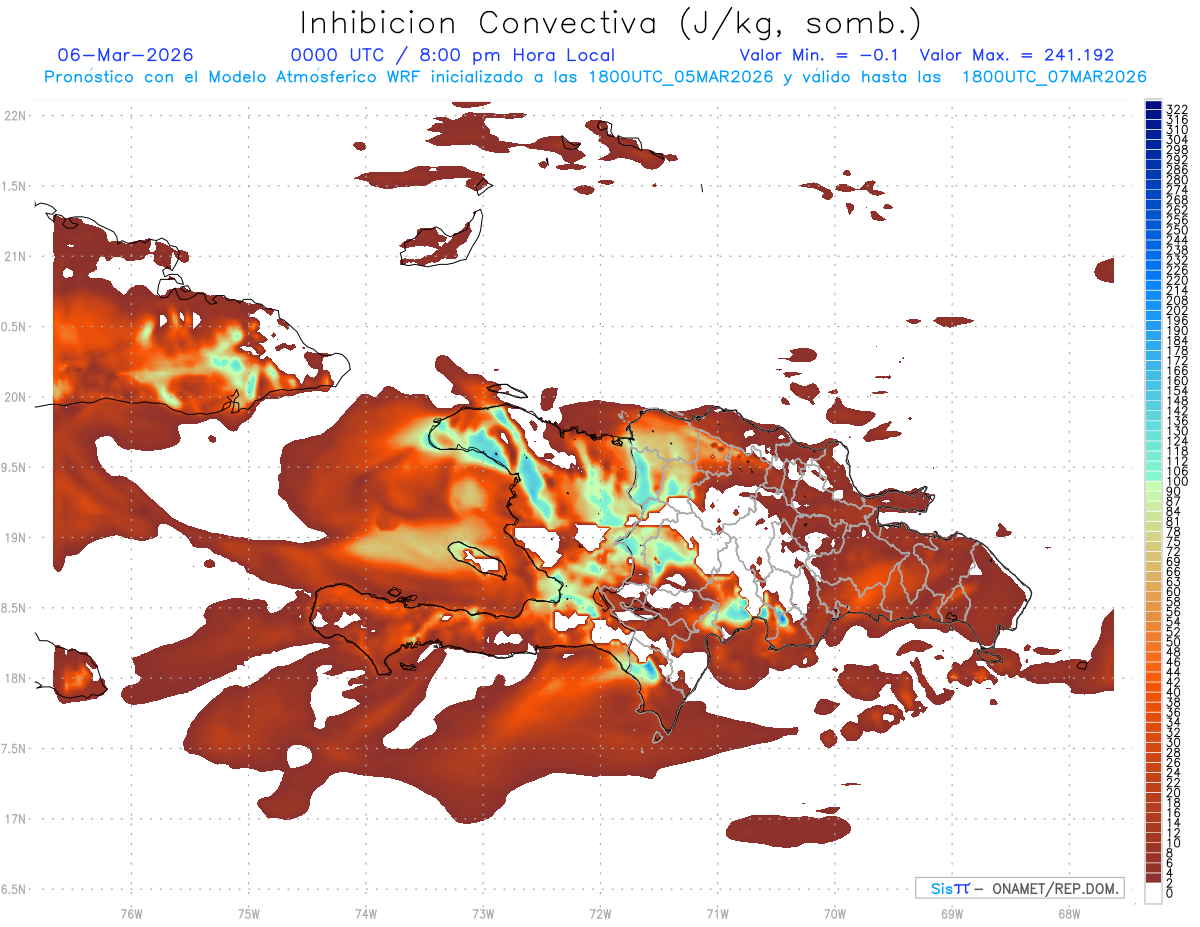The height and width of the screenshot is (927, 1200).
Task: Click the '18N' latitude label
Action: (x=14, y=678)
